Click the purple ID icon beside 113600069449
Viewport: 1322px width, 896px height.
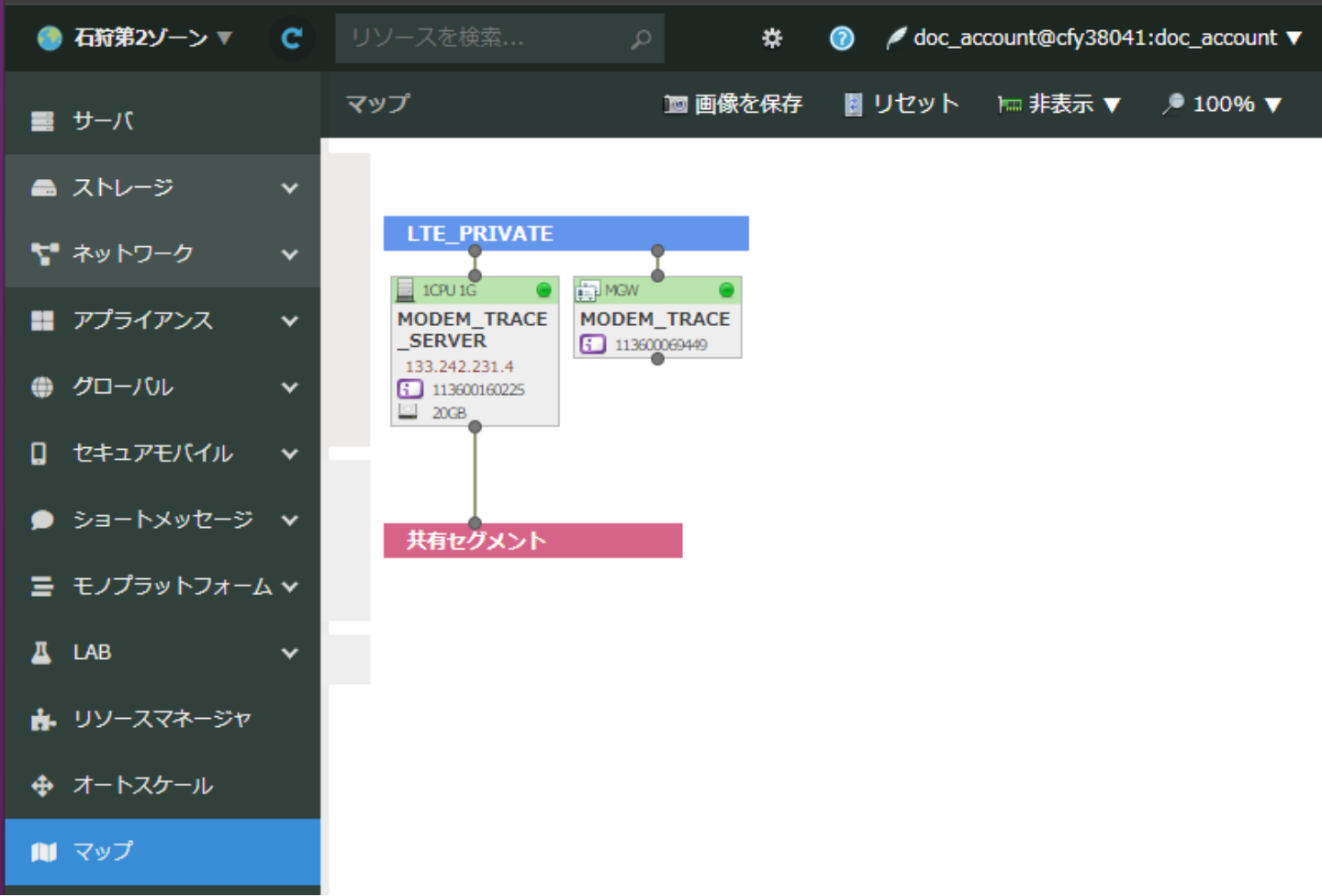(x=592, y=345)
